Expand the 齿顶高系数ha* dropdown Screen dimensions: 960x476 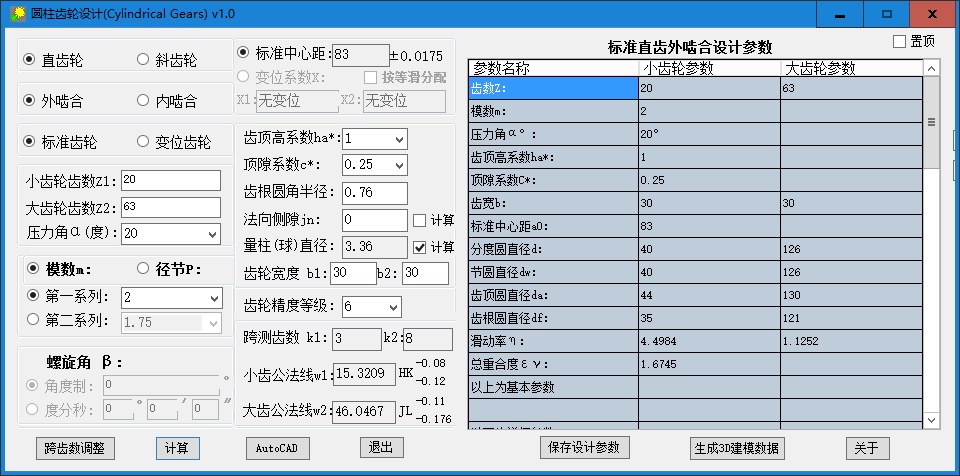(398, 138)
